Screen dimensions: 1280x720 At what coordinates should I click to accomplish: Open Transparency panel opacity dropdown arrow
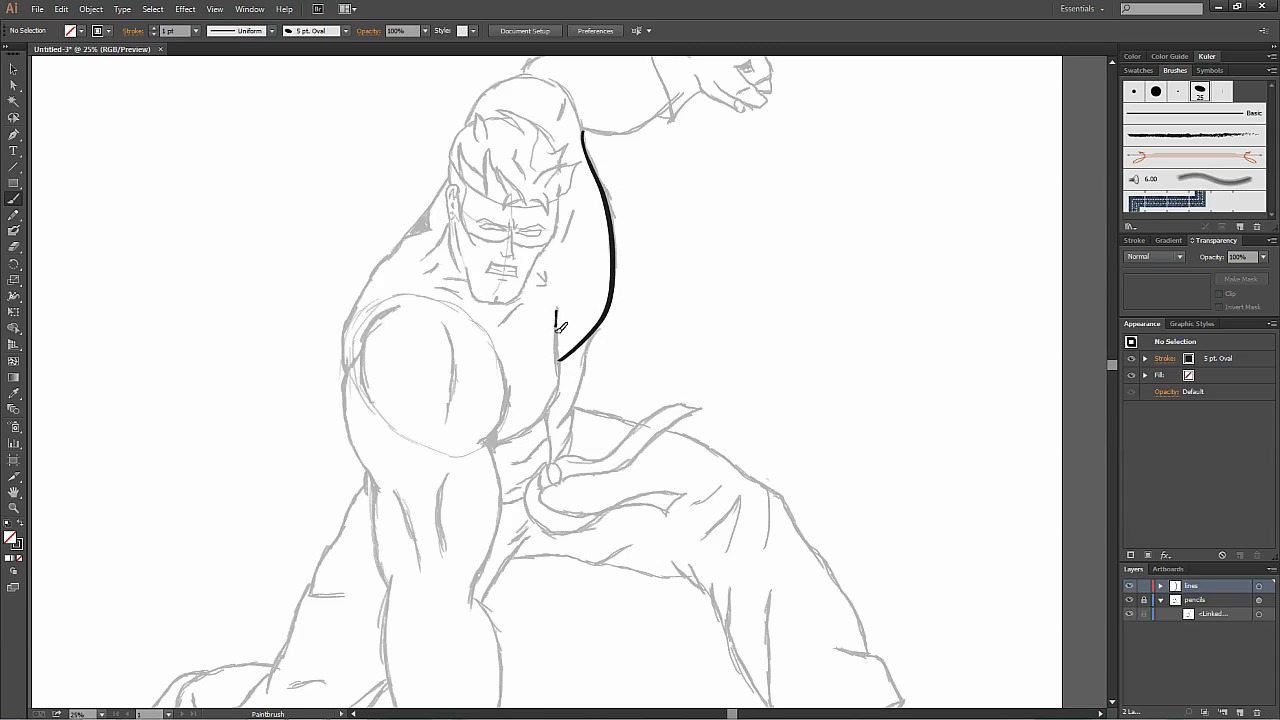click(x=1263, y=257)
